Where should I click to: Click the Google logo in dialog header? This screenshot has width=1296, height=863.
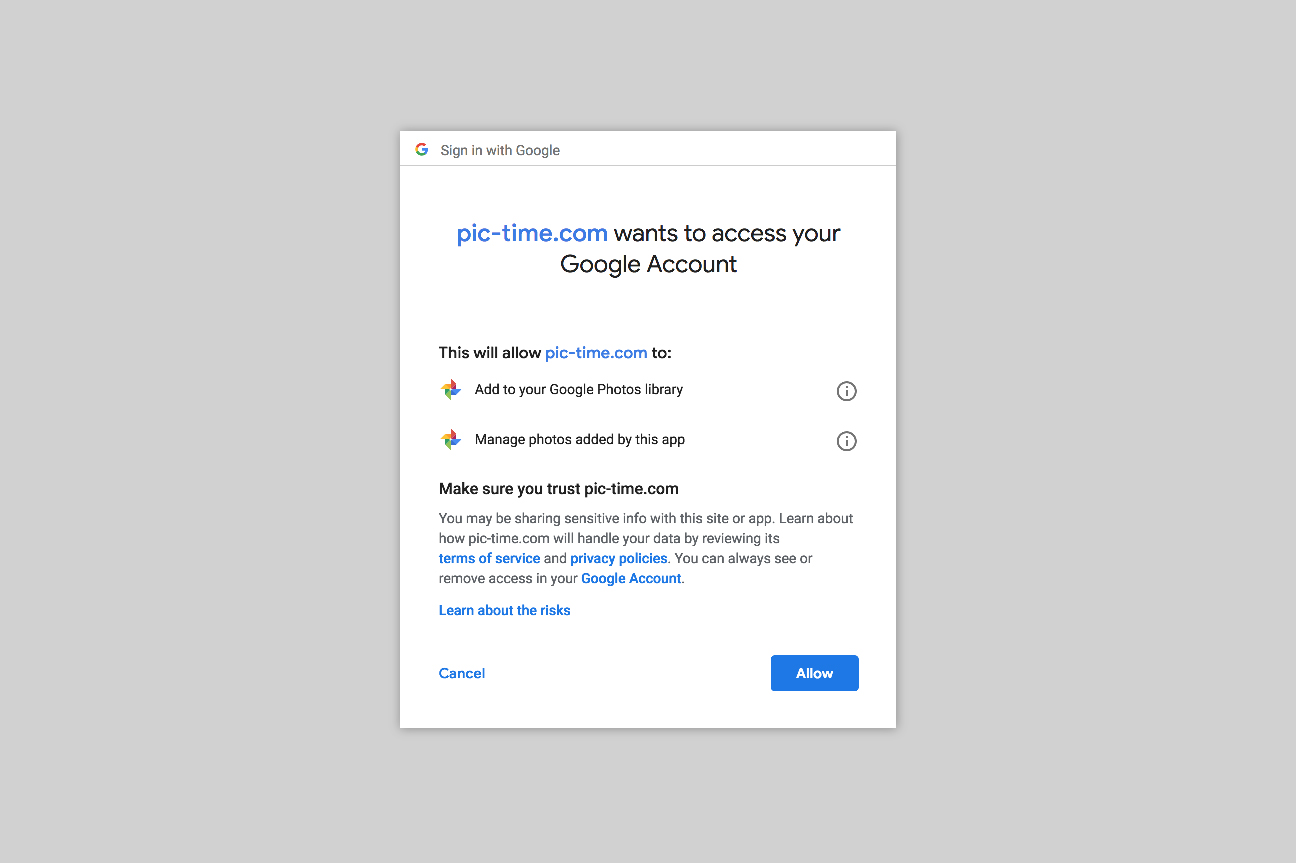click(422, 149)
